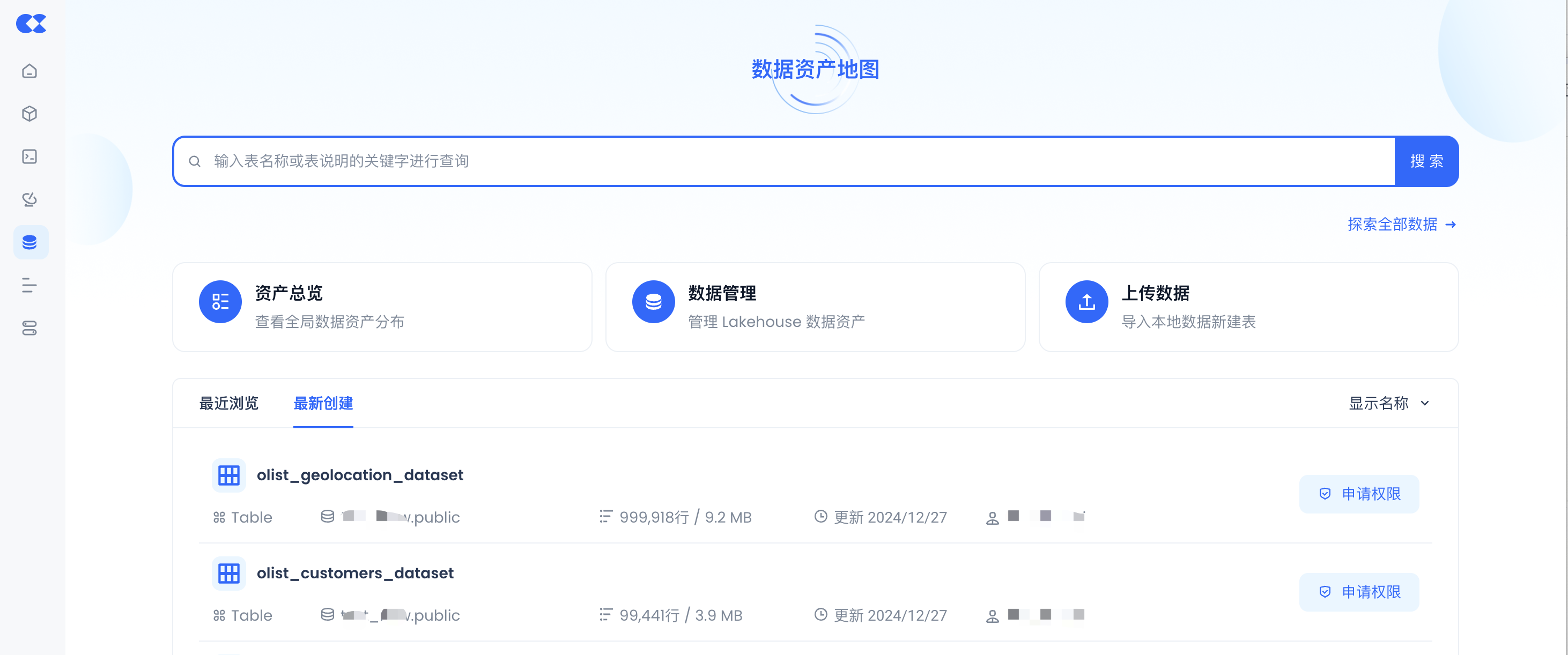Select the database icon in sidebar
This screenshot has width=1568, height=655.
(29, 243)
